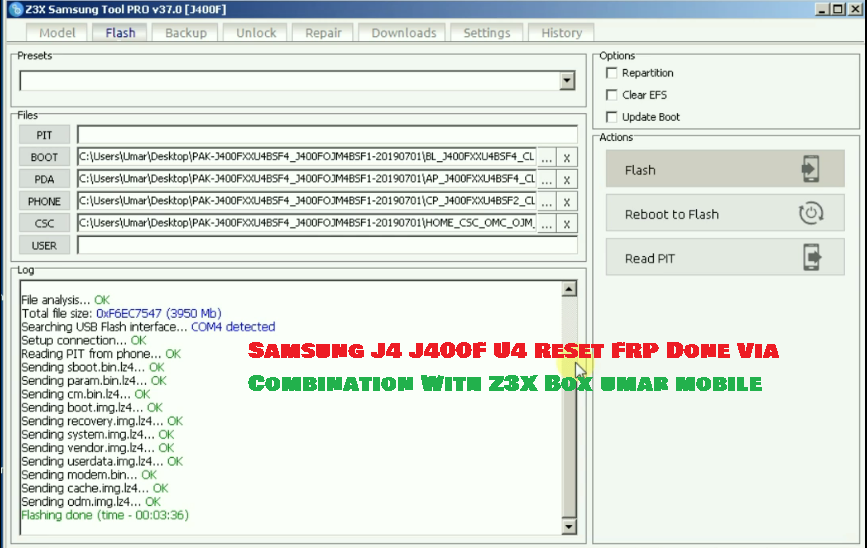Click in the CSC file path field
Image resolution: width=867 pixels, height=548 pixels.
[307, 223]
